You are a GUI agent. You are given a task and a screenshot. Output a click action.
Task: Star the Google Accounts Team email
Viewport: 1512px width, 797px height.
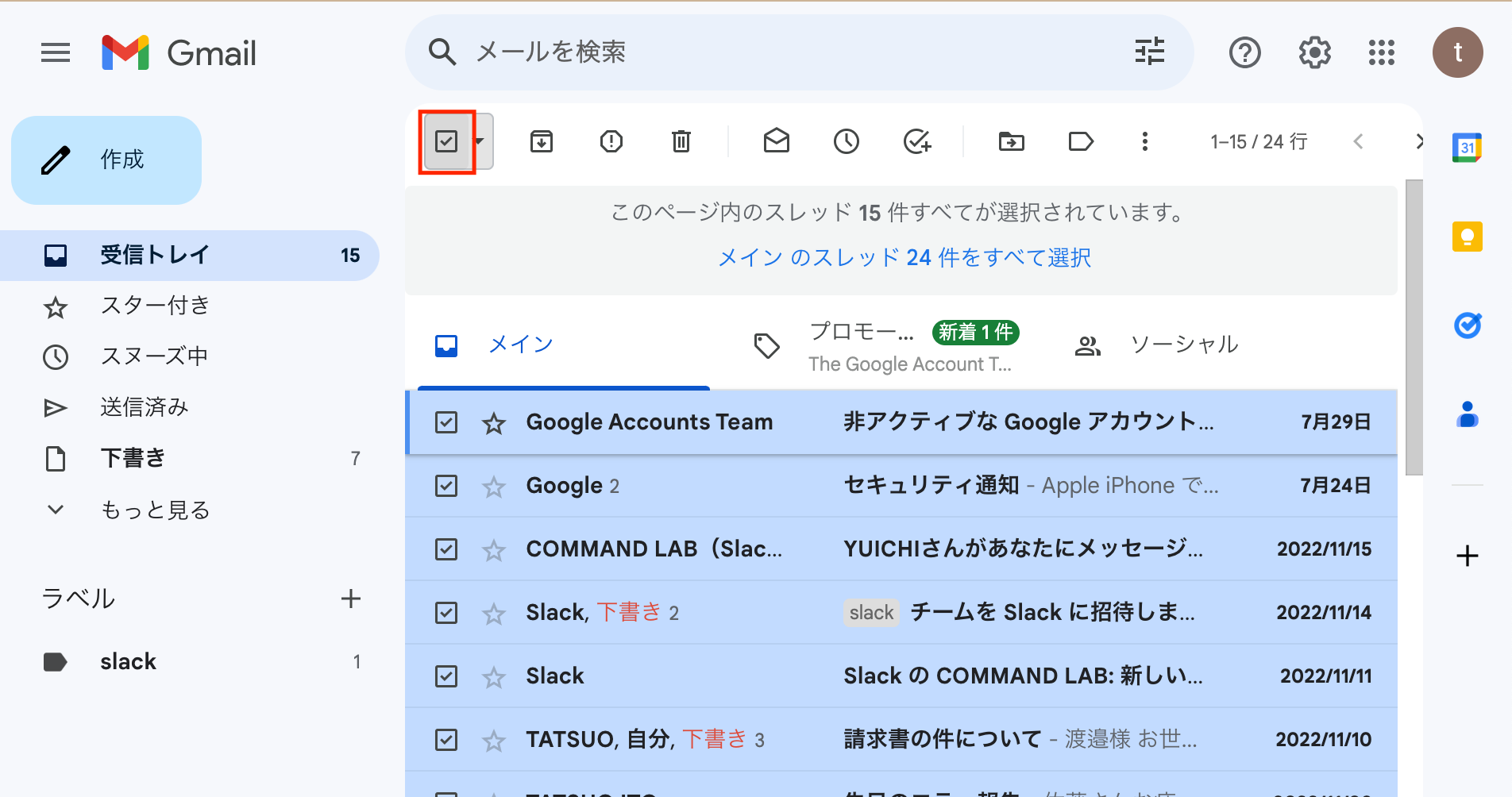click(494, 423)
